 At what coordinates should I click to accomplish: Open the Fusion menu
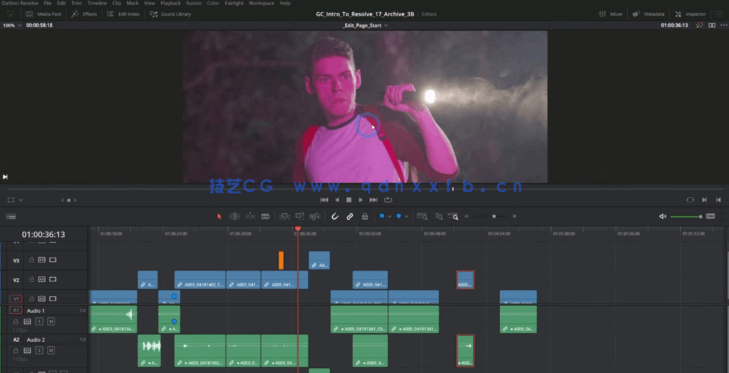pyautogui.click(x=194, y=3)
